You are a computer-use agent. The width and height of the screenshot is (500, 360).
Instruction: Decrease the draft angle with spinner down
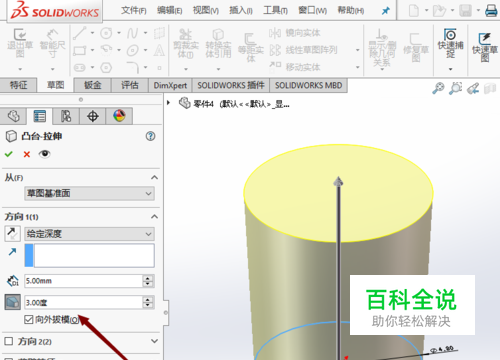coord(148,306)
